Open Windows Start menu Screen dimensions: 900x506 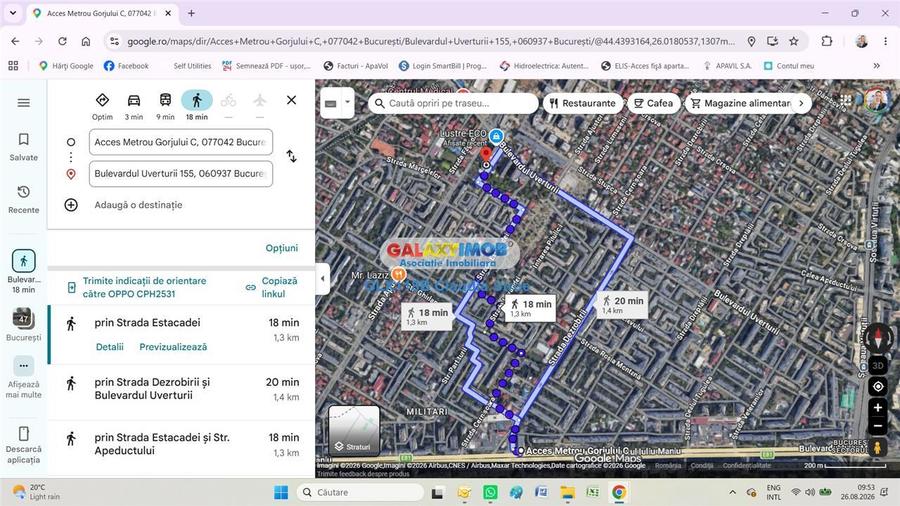281,492
